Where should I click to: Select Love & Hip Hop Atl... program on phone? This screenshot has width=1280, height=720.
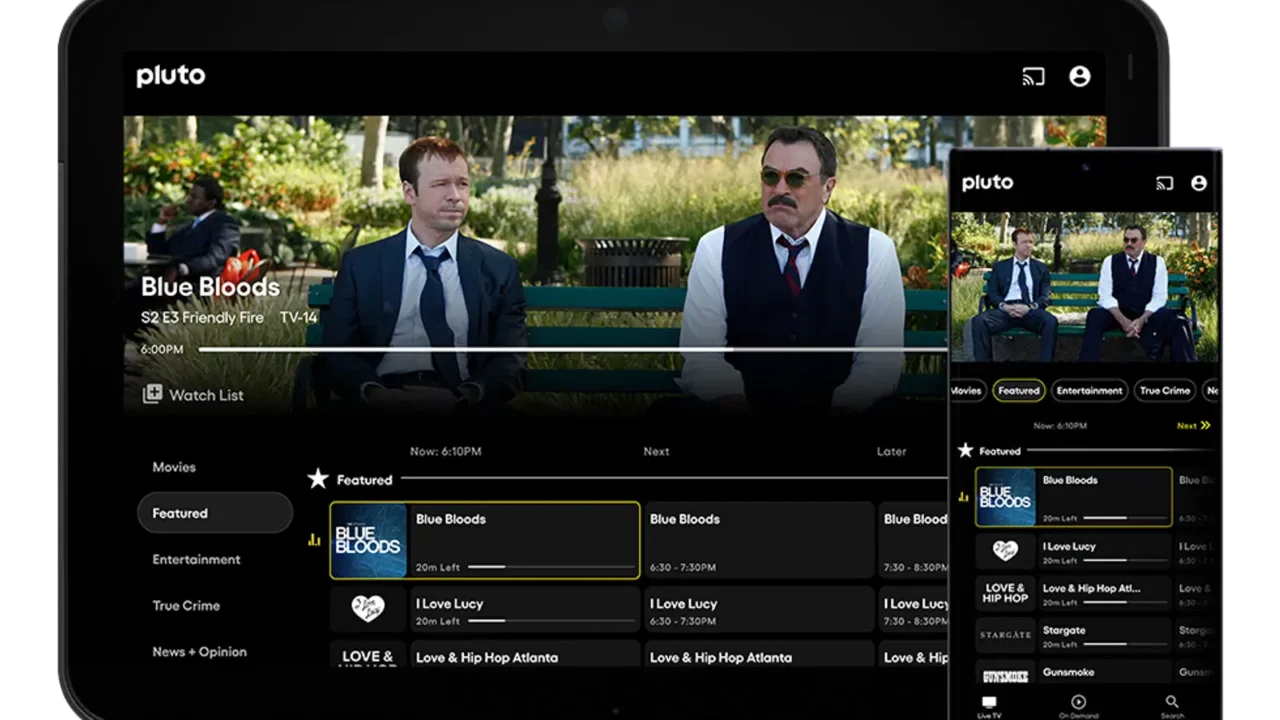pyautogui.click(x=1104, y=593)
